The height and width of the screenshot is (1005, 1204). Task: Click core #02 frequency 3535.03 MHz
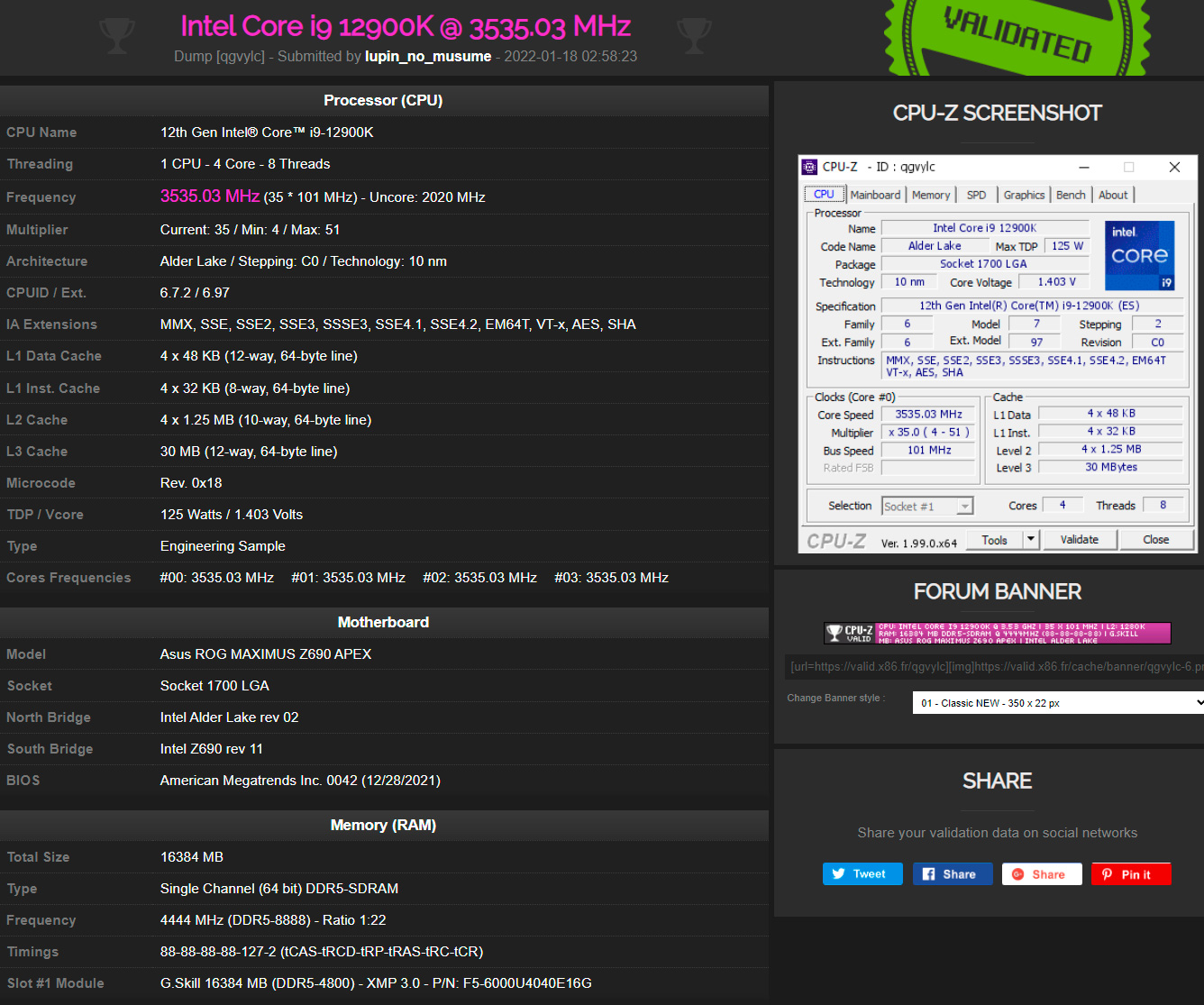(480, 578)
